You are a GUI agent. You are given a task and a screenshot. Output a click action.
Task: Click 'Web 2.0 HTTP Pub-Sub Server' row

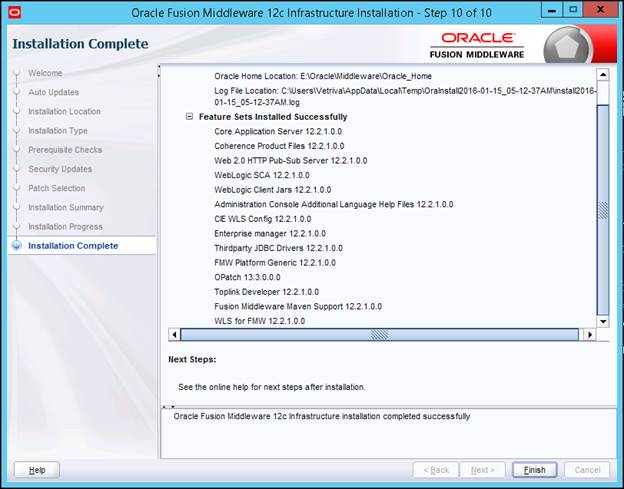[291, 161]
